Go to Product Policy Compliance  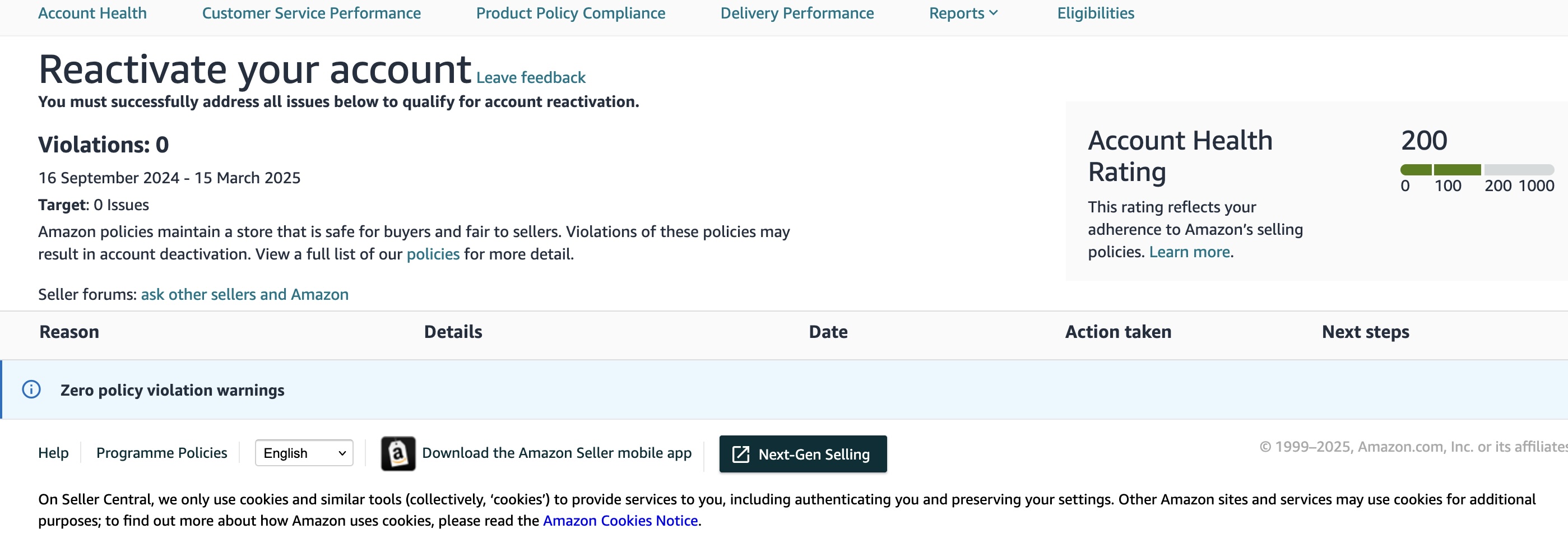[570, 13]
